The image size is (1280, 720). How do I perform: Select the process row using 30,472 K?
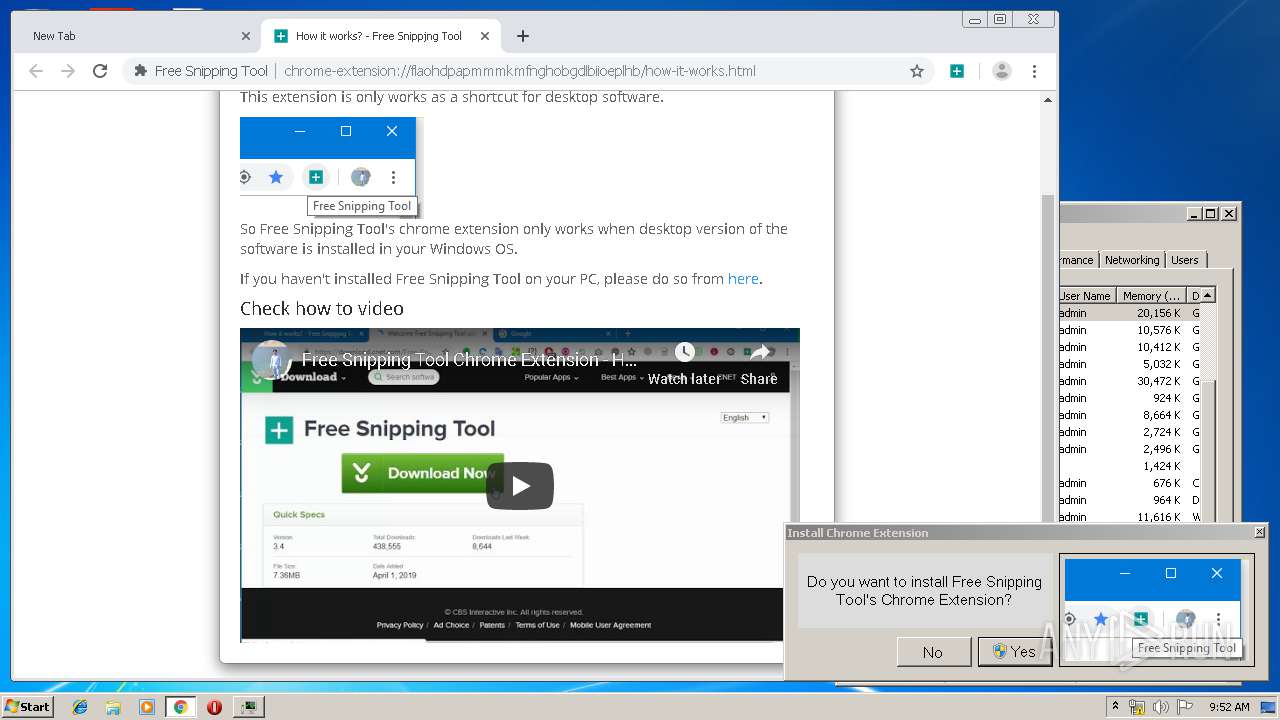point(1130,381)
